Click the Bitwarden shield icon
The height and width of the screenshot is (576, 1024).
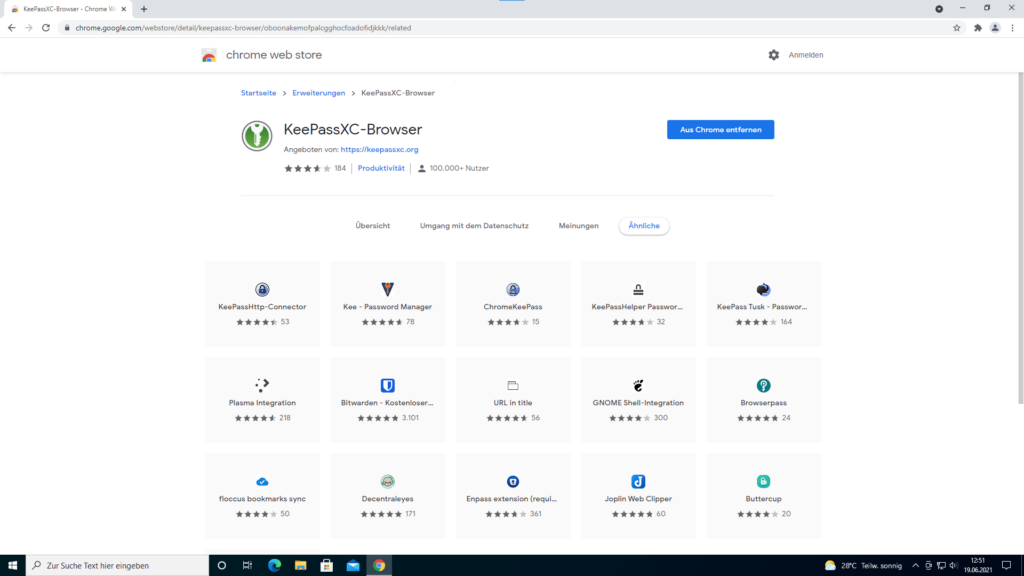pyautogui.click(x=387, y=385)
